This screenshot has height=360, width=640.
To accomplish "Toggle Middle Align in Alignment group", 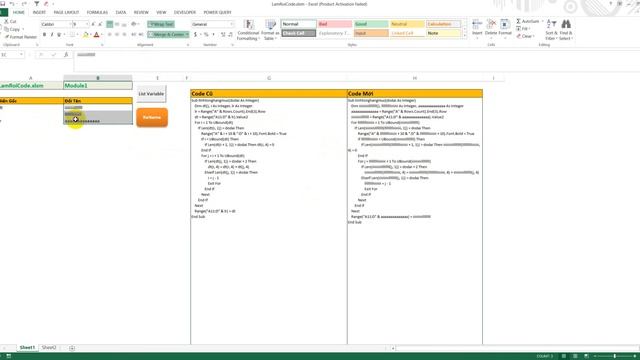I will coord(117,24).
